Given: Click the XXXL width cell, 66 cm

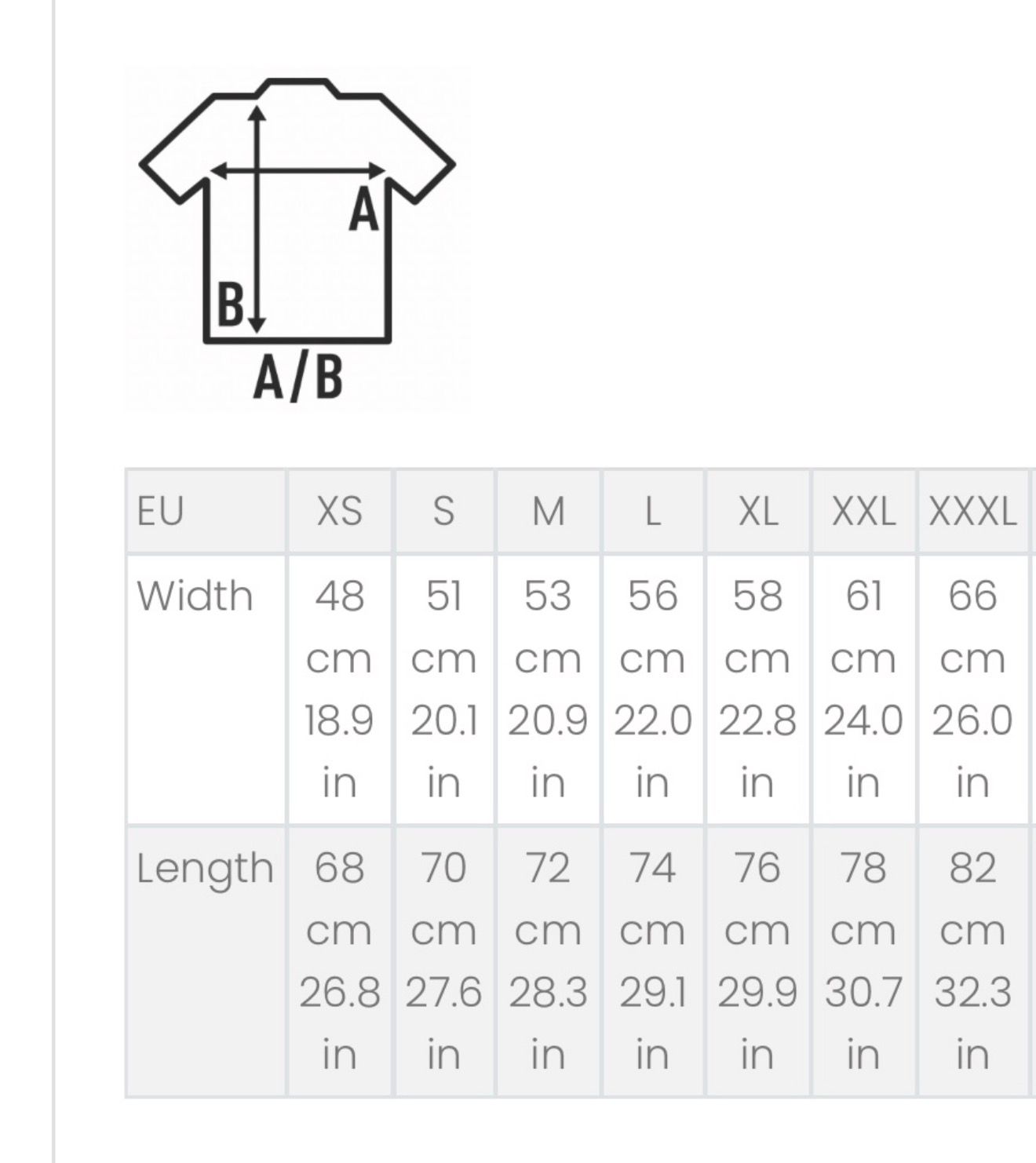Looking at the screenshot, I should [972, 689].
